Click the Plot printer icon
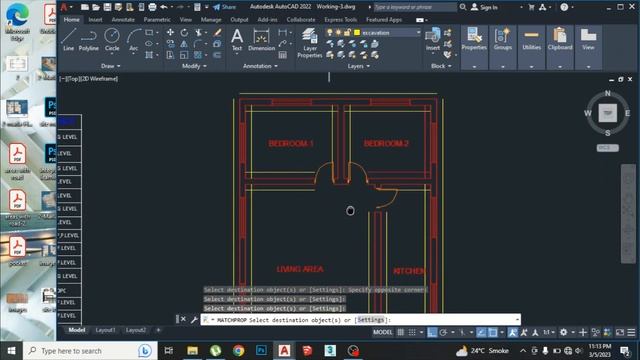 point(152,7)
